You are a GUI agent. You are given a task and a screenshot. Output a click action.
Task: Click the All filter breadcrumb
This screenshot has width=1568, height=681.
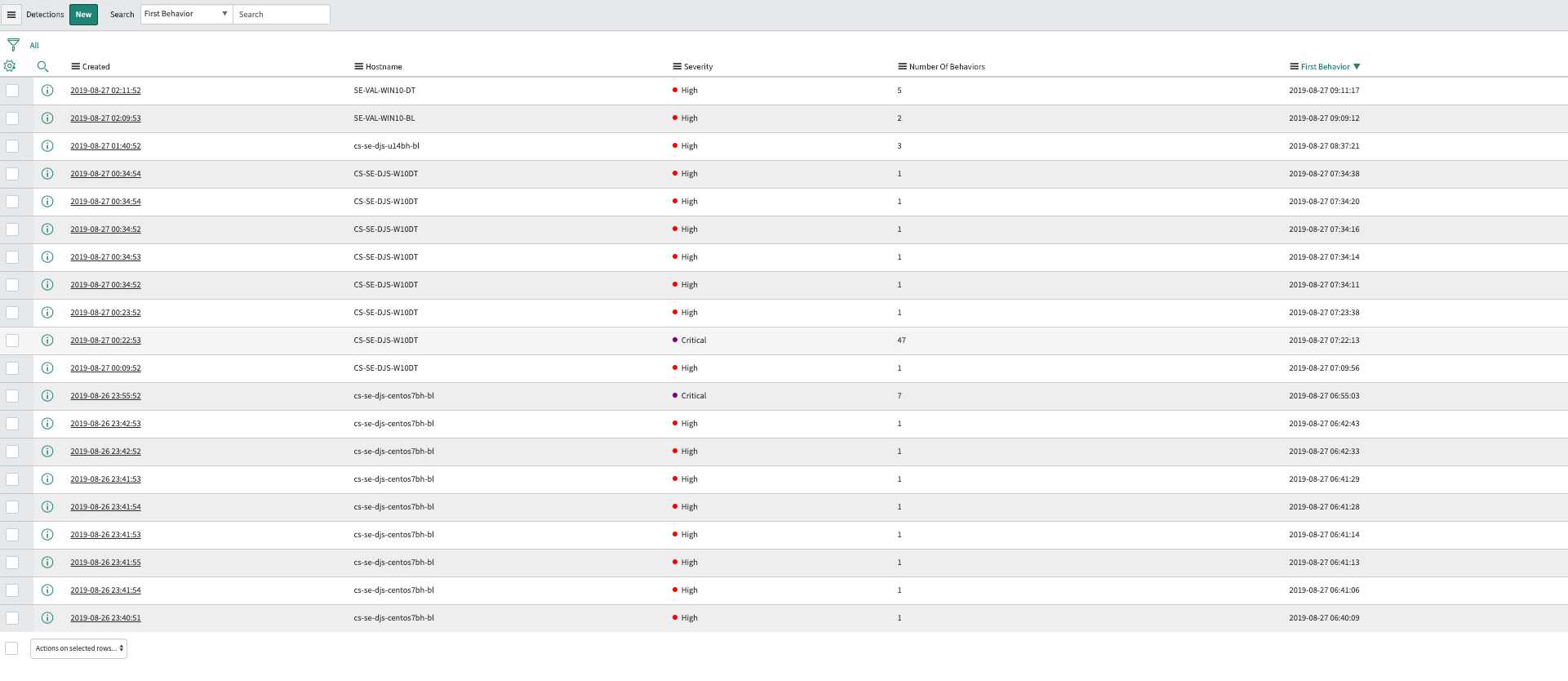tap(34, 46)
